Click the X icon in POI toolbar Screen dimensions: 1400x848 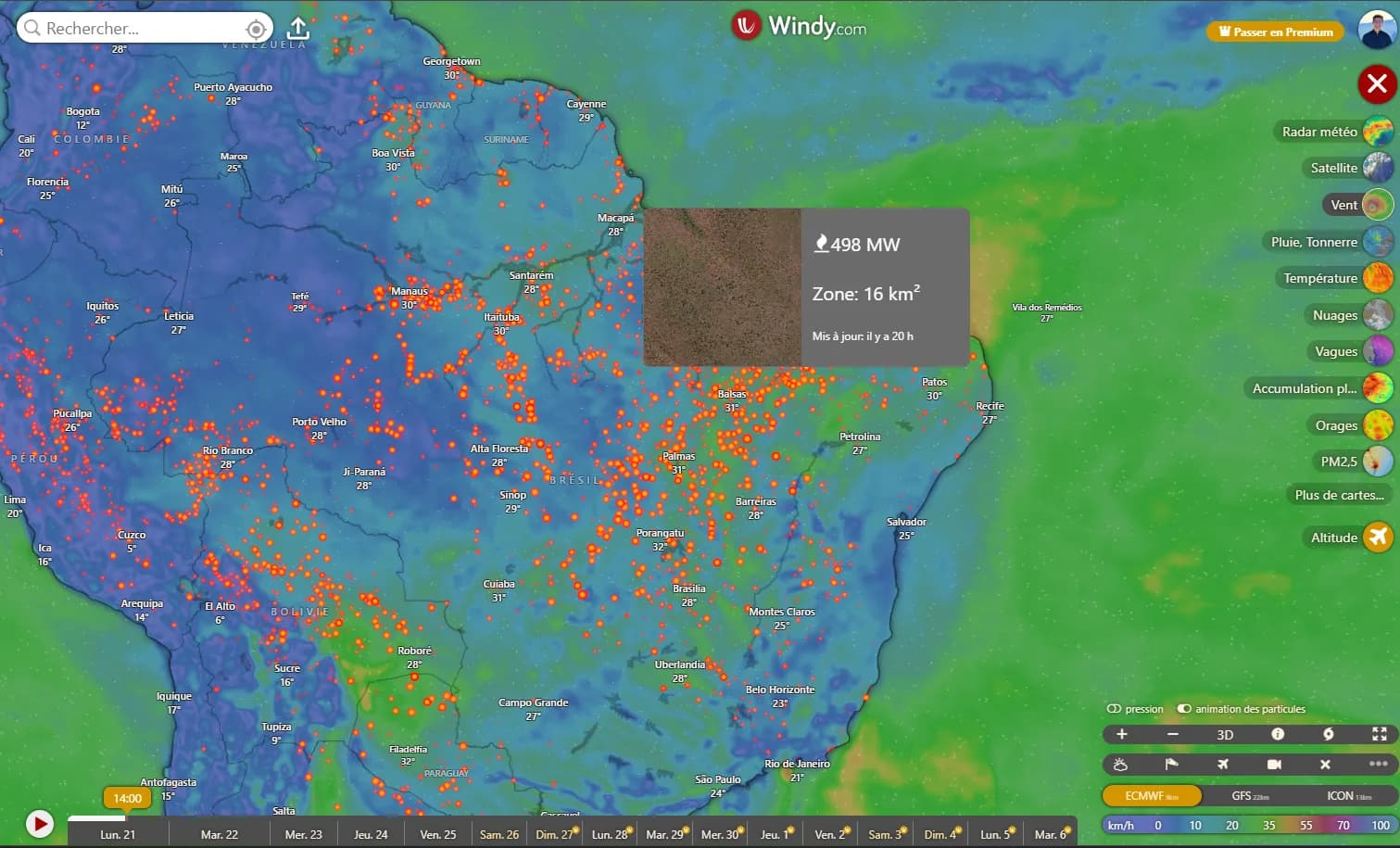[x=1325, y=765]
